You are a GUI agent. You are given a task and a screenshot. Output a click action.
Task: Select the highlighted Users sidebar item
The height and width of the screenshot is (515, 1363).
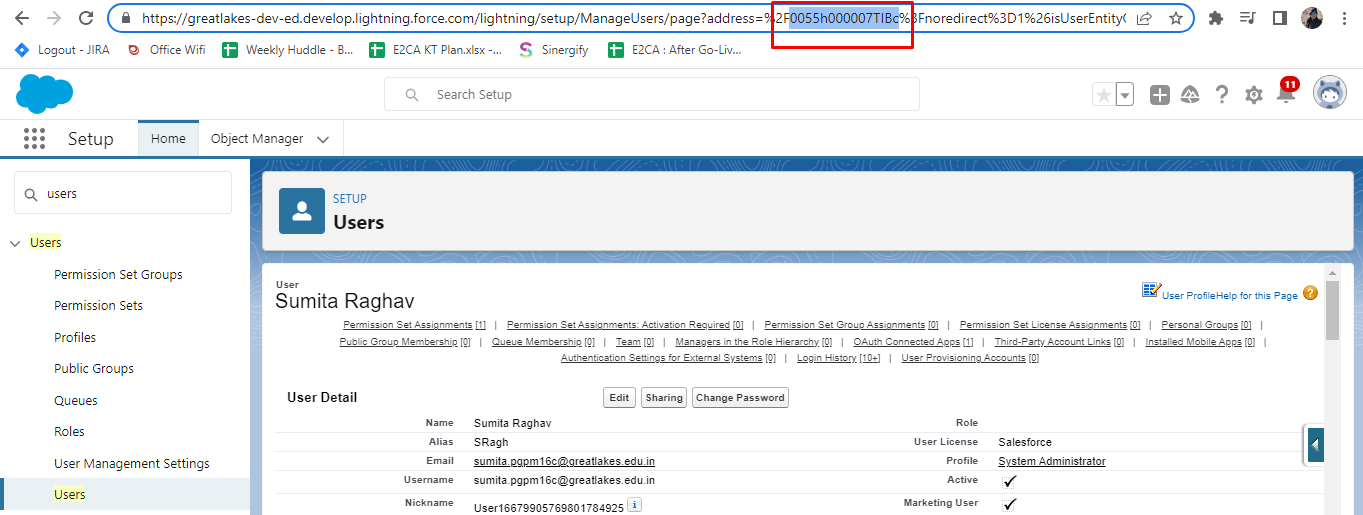pos(125,494)
